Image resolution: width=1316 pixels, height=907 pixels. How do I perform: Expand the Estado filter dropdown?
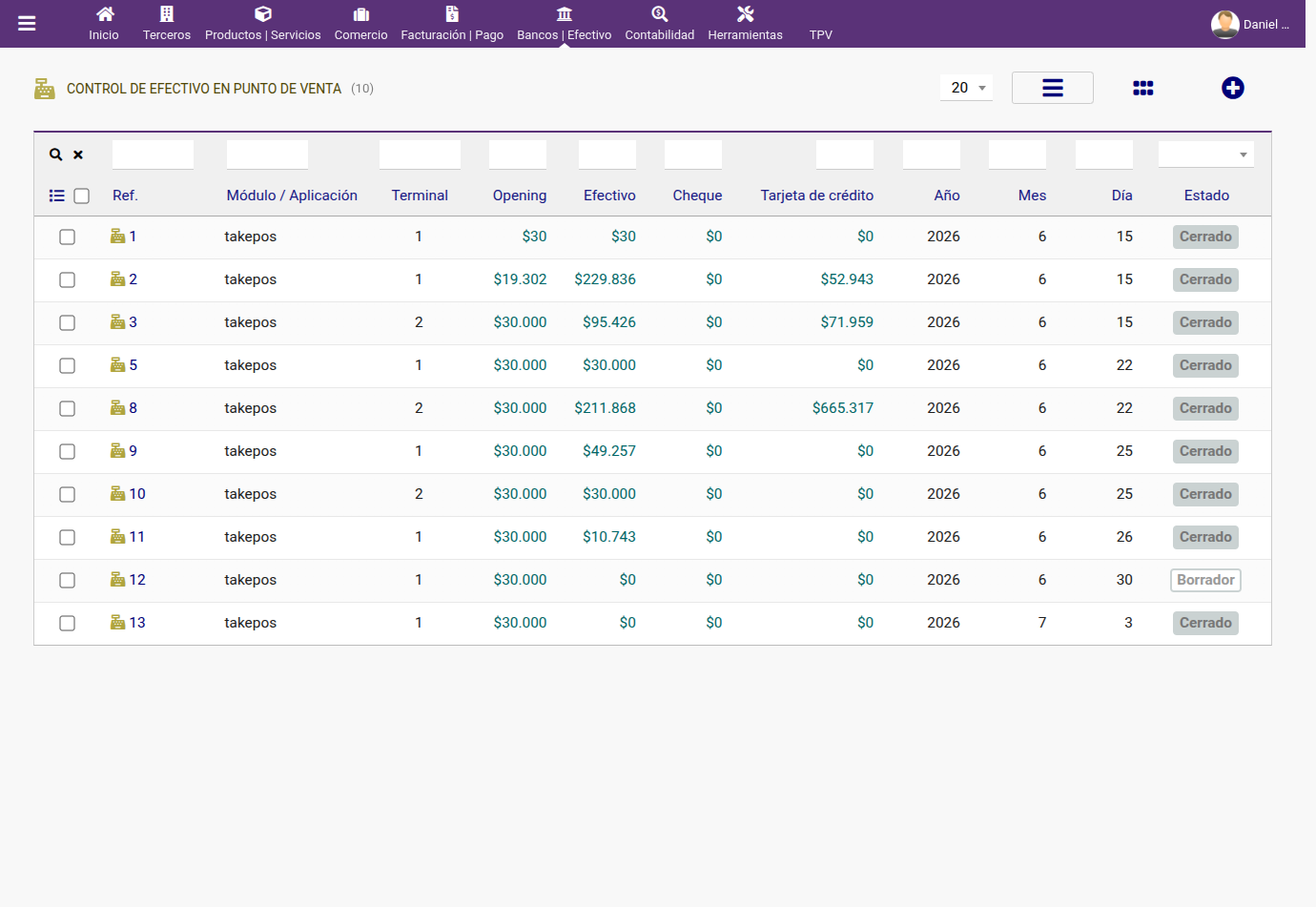pos(1206,155)
